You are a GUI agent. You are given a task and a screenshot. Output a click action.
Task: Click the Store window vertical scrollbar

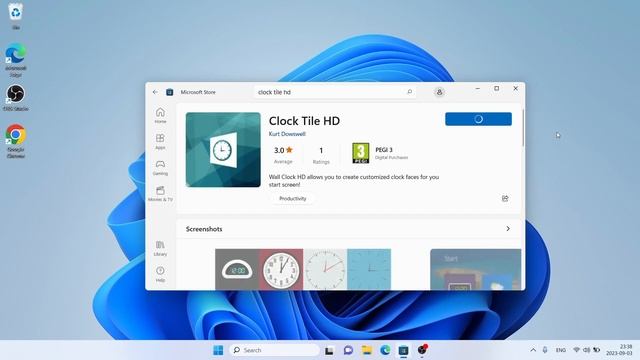tap(522, 128)
